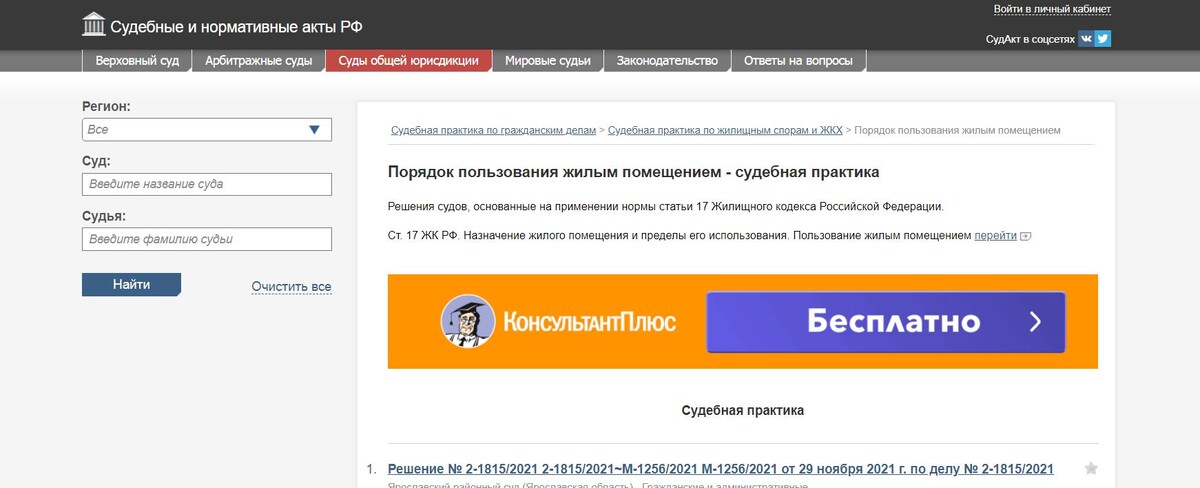Select Суды общей юрисдикции tab
This screenshot has height=488, width=1200.
[x=408, y=61]
